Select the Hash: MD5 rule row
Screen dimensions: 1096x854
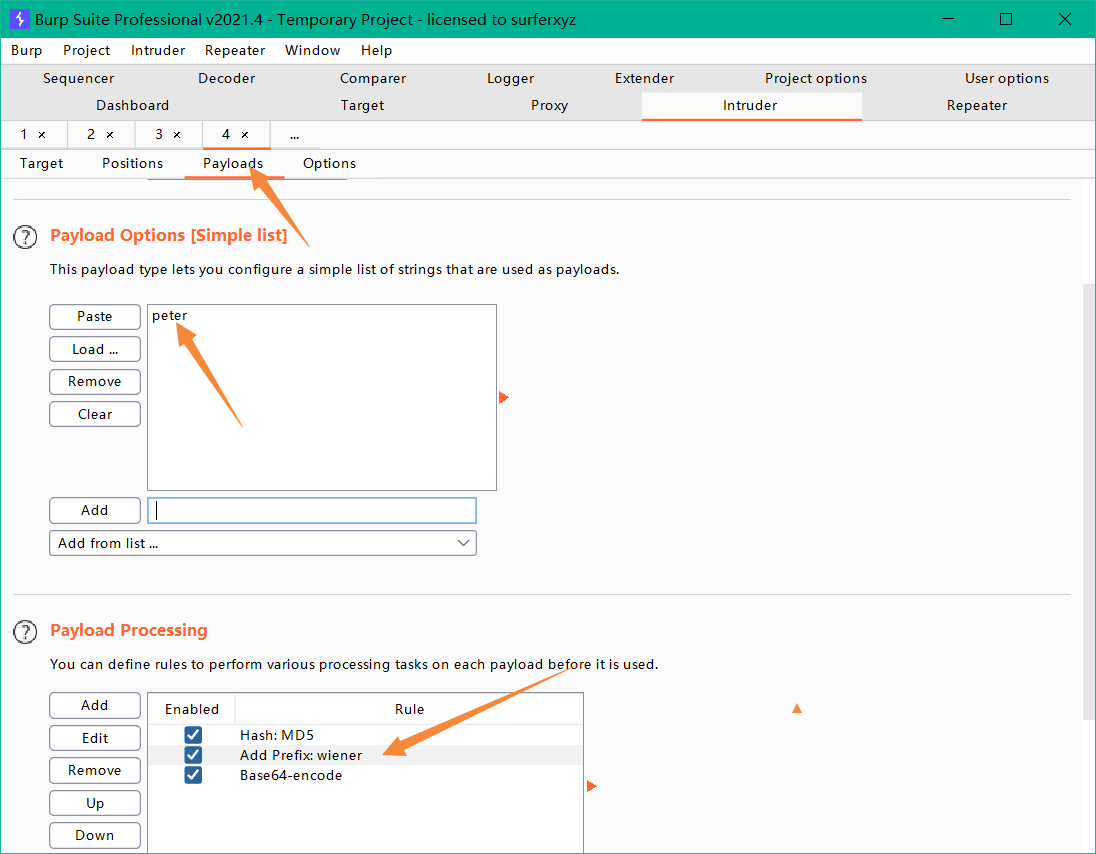[366, 735]
